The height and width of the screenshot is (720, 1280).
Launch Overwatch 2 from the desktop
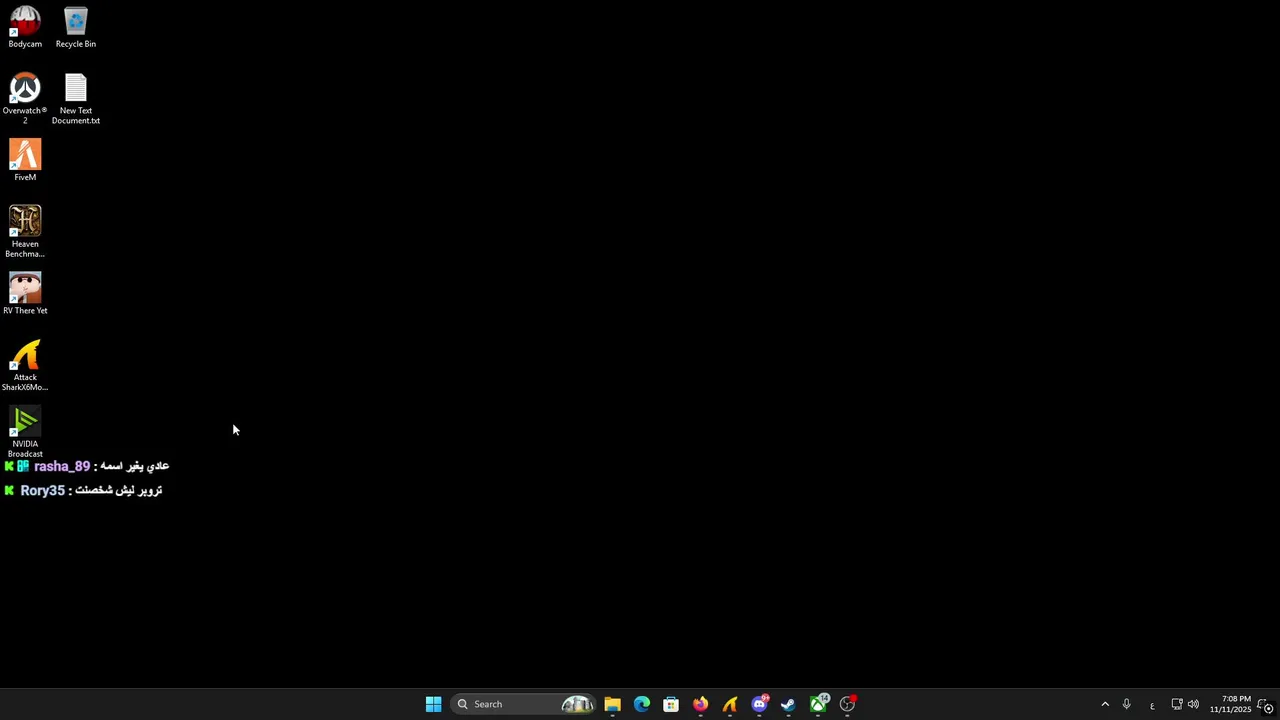[25, 98]
